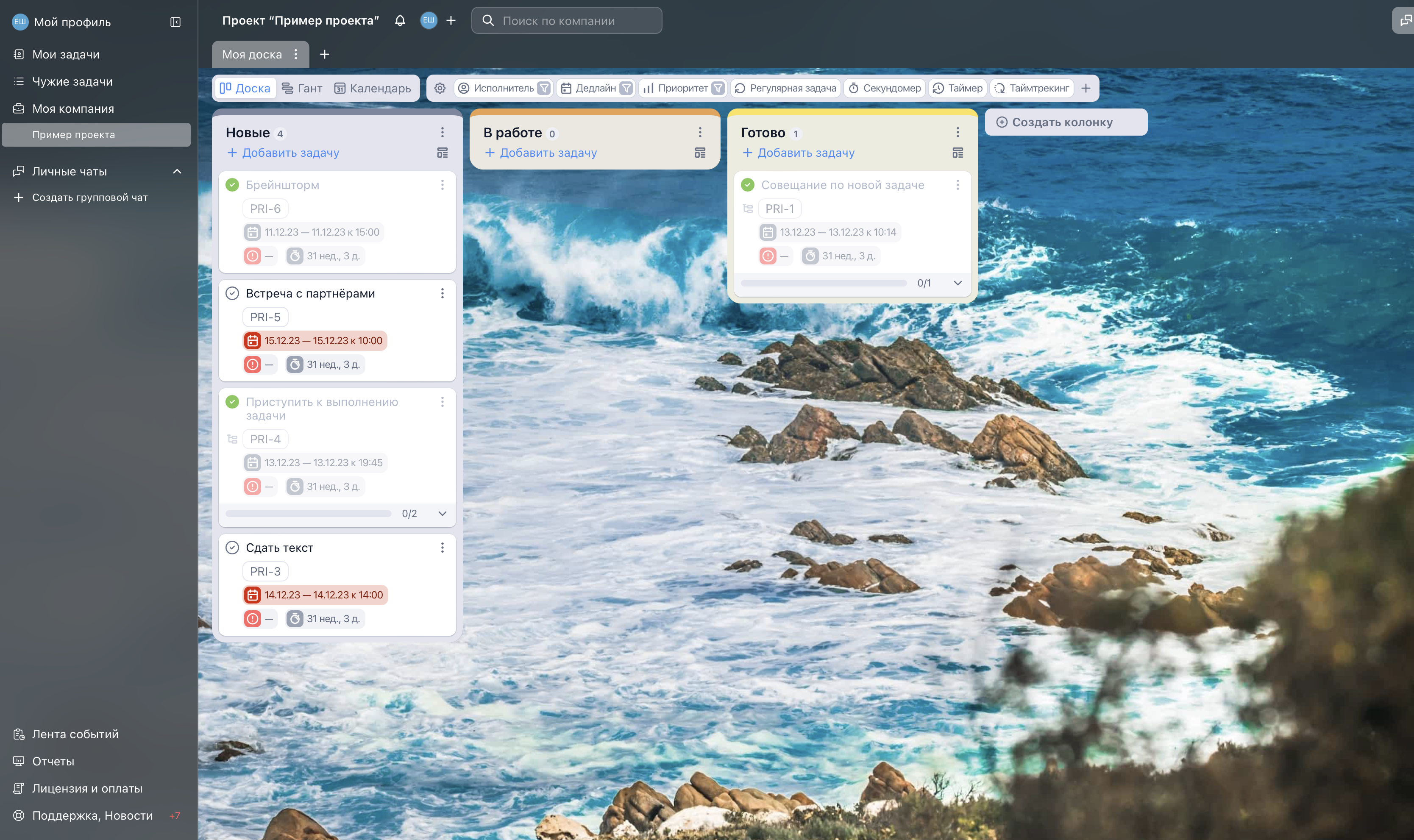Open Готово column three-dot menu
Screen dimensions: 1414x840
coord(958,133)
